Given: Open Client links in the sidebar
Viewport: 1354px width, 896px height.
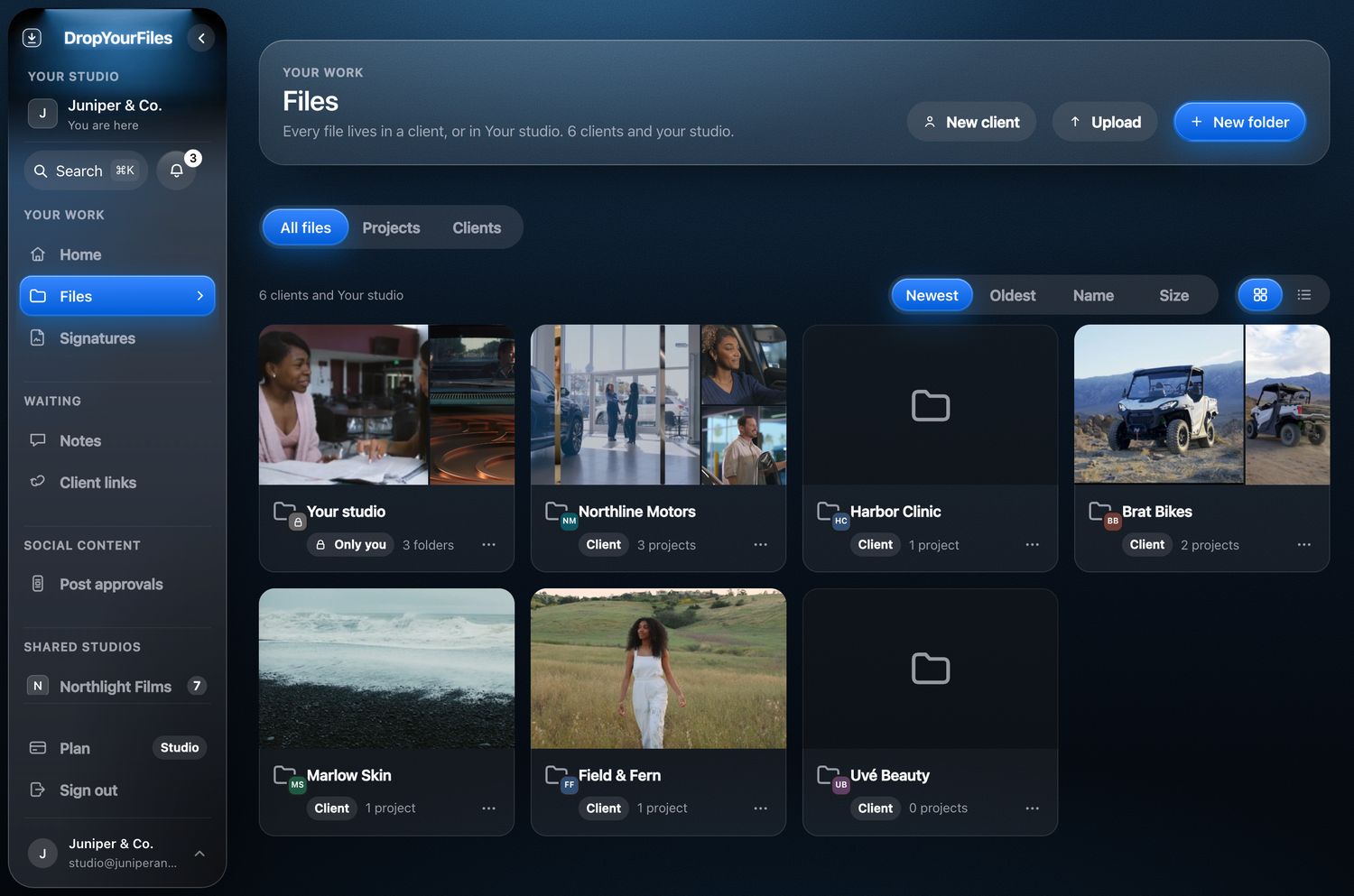Looking at the screenshot, I should tap(117, 483).
